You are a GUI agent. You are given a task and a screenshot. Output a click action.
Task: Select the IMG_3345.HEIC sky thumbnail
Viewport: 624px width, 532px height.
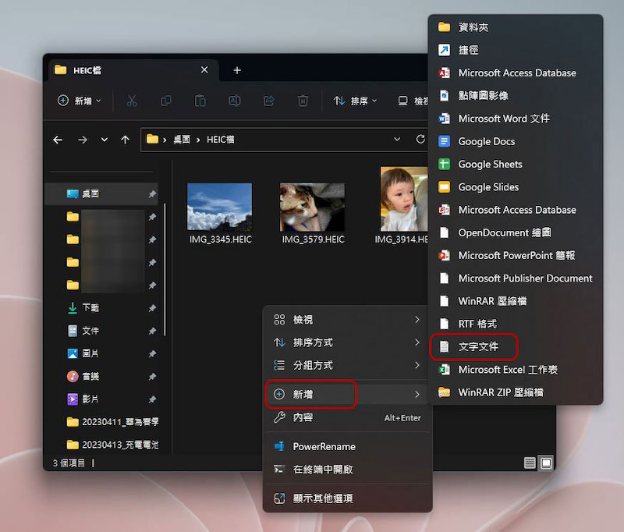tap(219, 207)
